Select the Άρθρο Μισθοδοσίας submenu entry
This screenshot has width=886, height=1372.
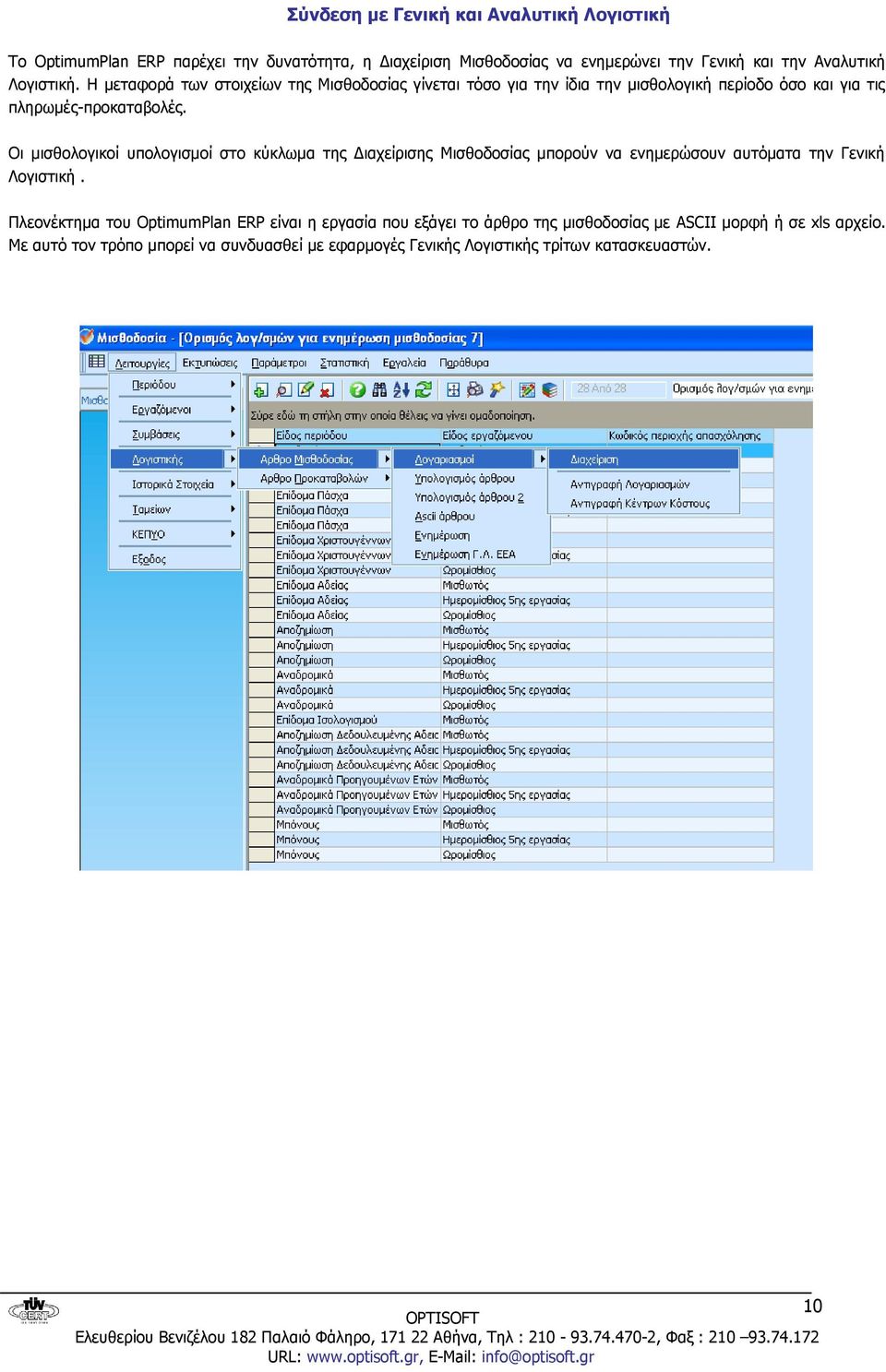(x=316, y=459)
